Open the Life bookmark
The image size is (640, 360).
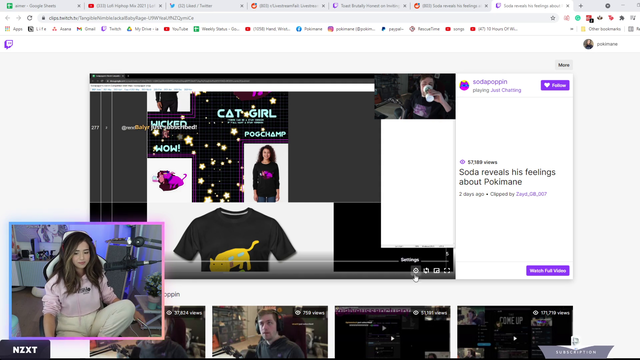tap(37, 29)
